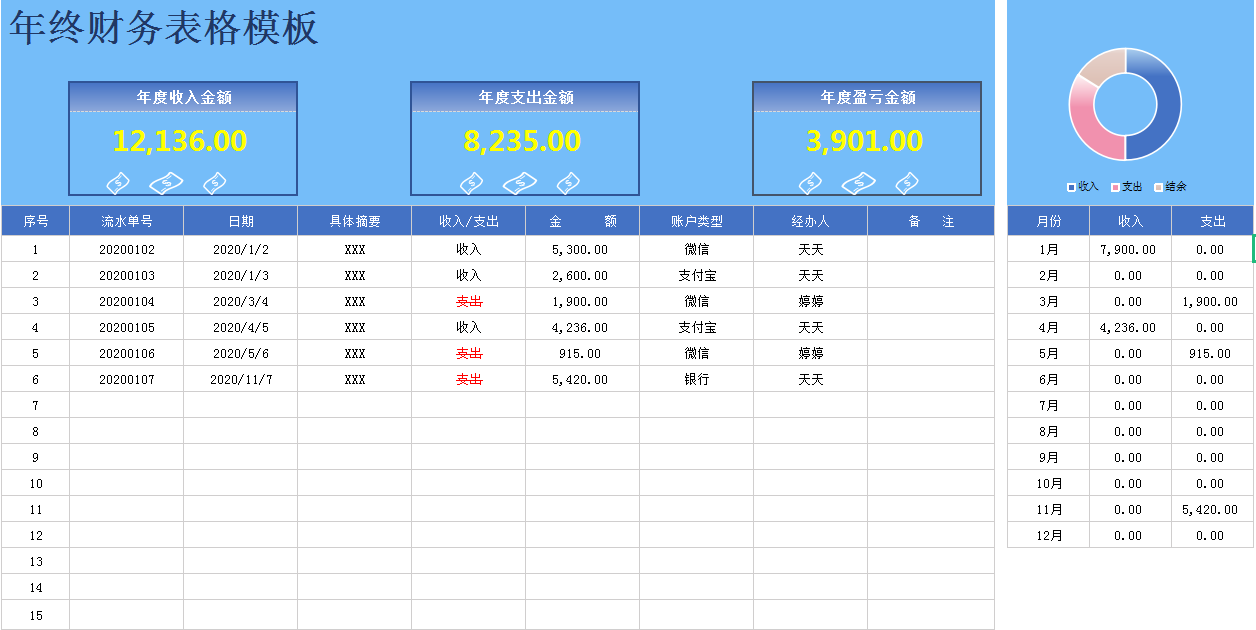This screenshot has width=1256, height=630.
Task: Click the 年度收入金额 card heading
Action: coord(184,97)
